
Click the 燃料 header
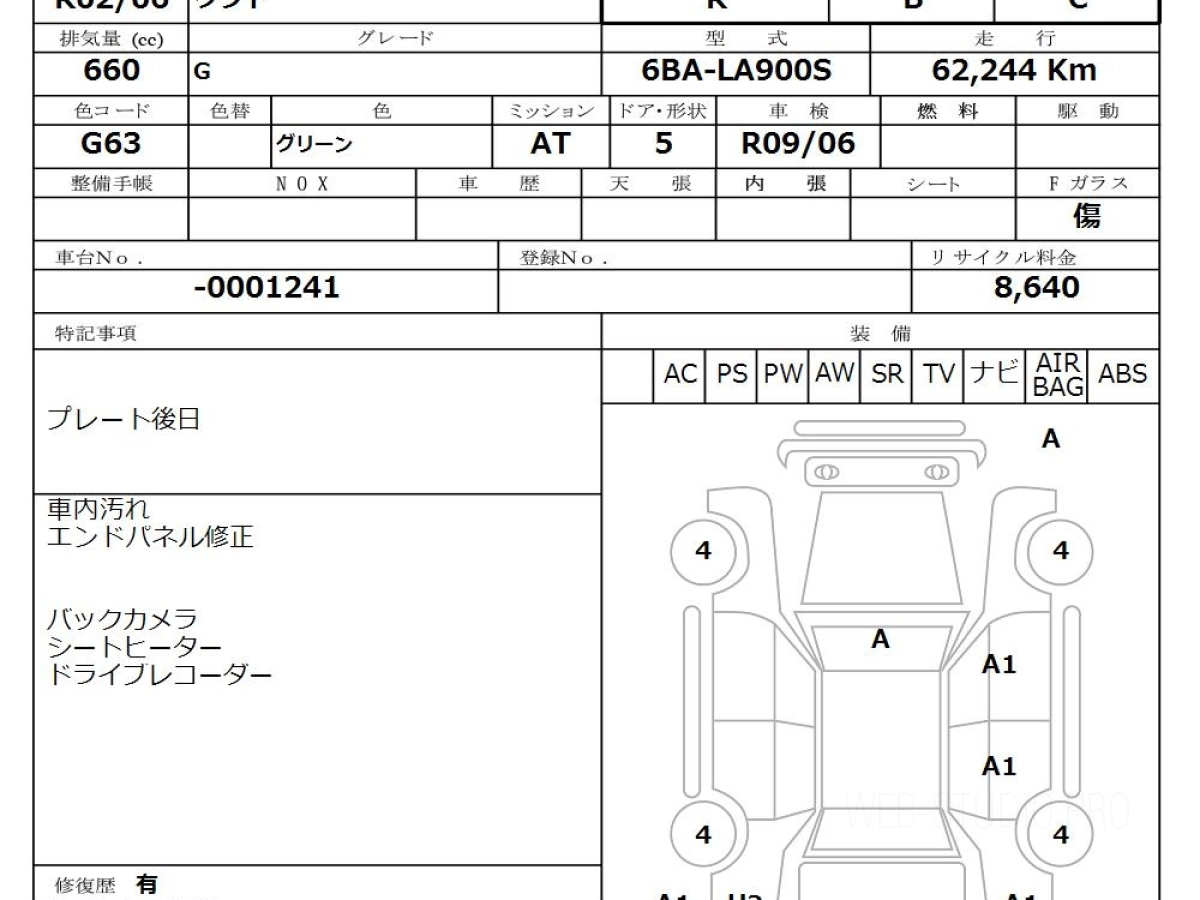[x=947, y=111]
